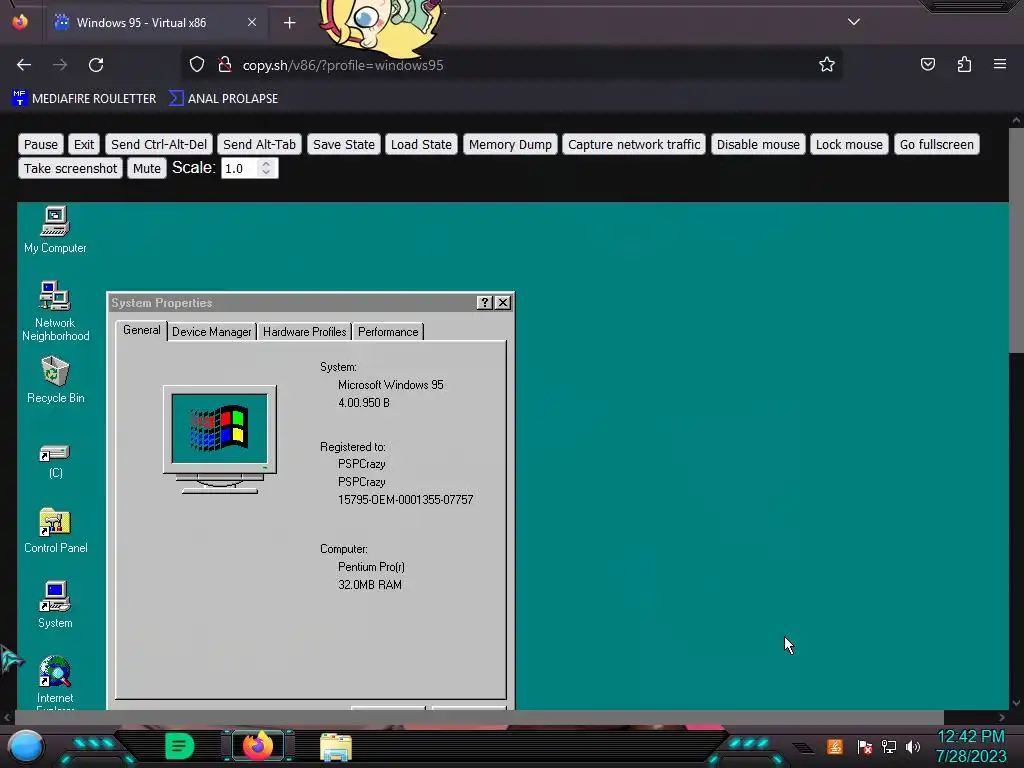The width and height of the screenshot is (1024, 768).
Task: Click the volume speaker tray icon
Action: click(913, 746)
